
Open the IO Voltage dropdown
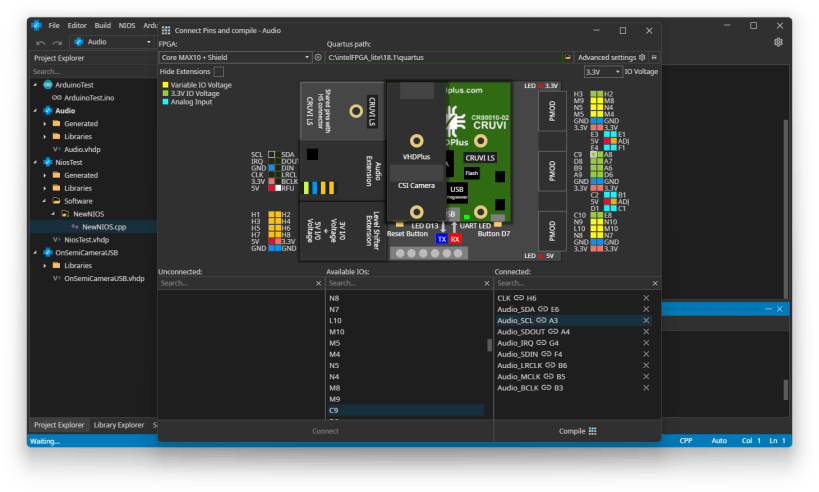(603, 72)
